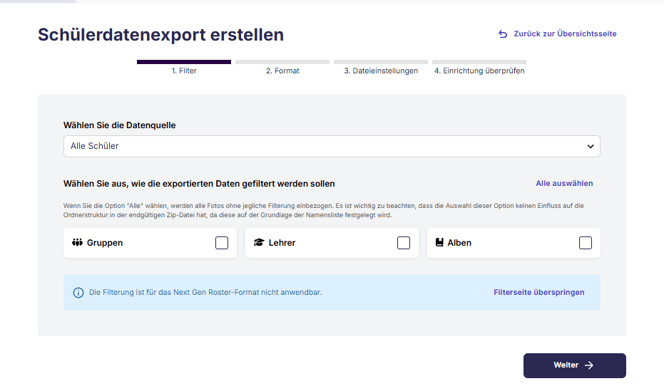Tick the Lehrer filter checkbox
664x391 pixels.
[x=404, y=243]
